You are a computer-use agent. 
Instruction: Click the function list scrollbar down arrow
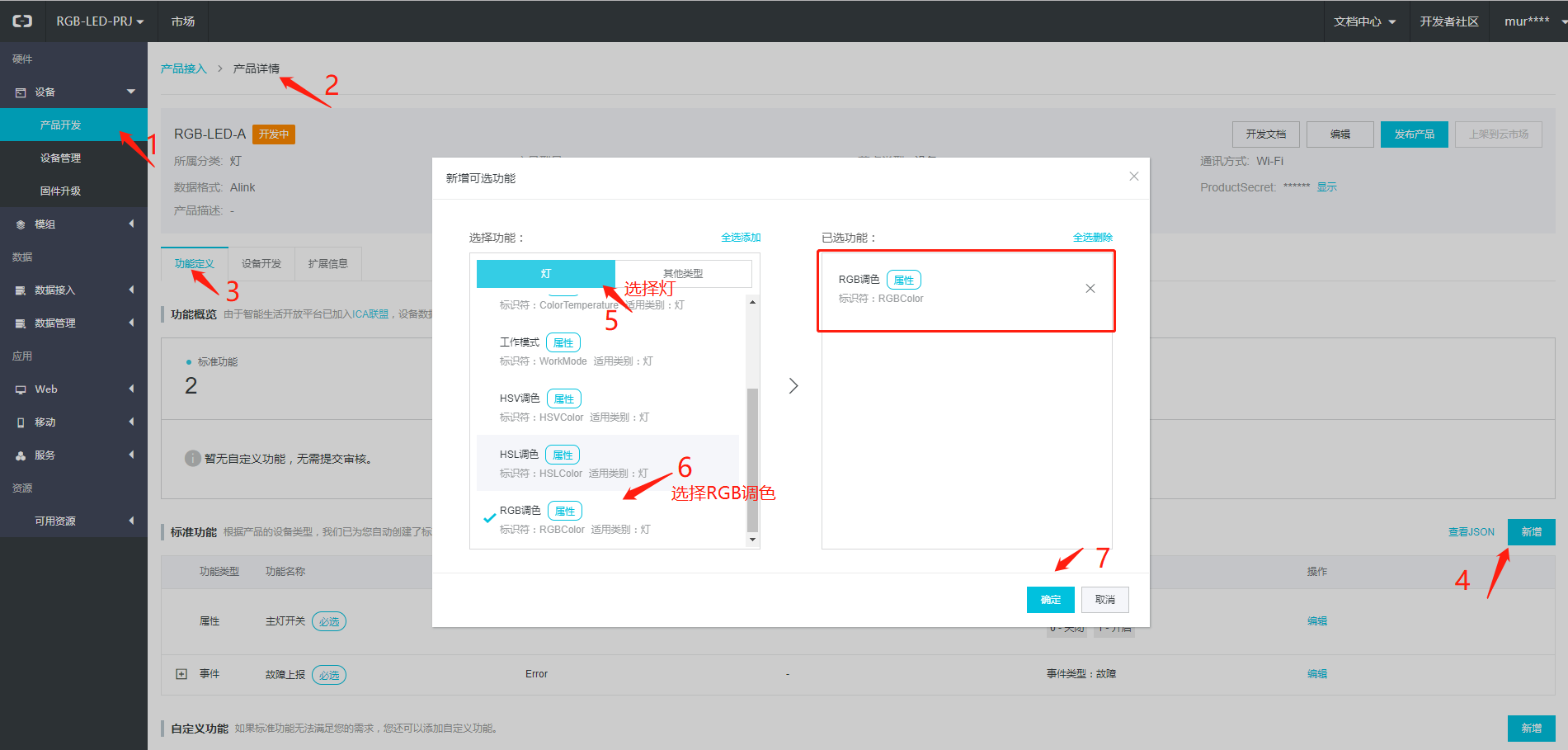coord(752,540)
